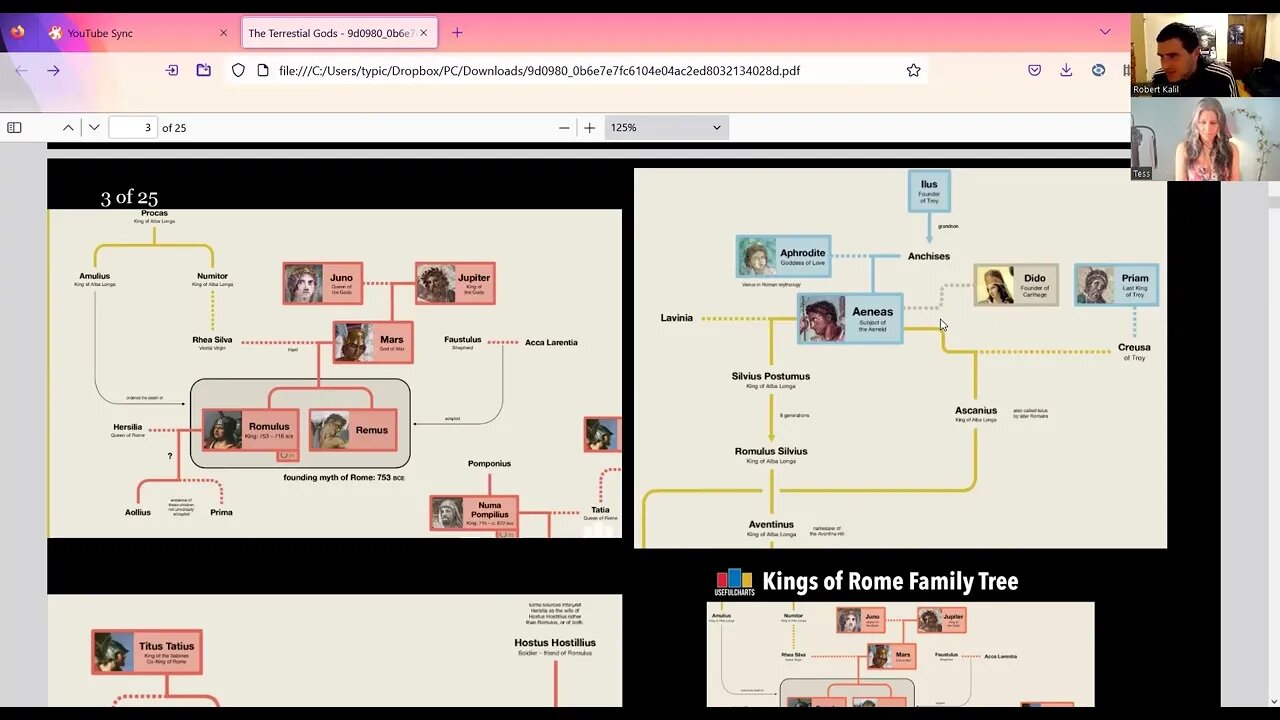Click 'founding myth of Rome: 753' caption
The height and width of the screenshot is (720, 1280).
coord(344,478)
